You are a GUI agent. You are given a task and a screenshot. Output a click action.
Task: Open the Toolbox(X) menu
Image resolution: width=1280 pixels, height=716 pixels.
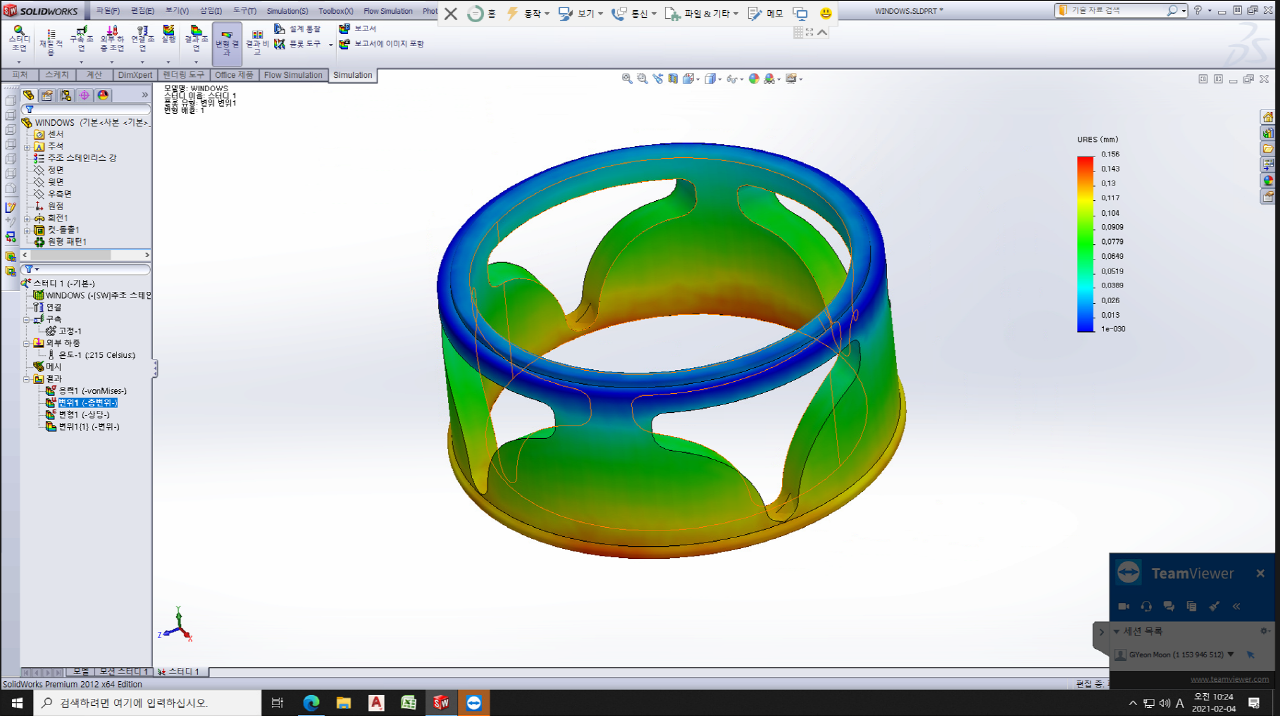(336, 11)
